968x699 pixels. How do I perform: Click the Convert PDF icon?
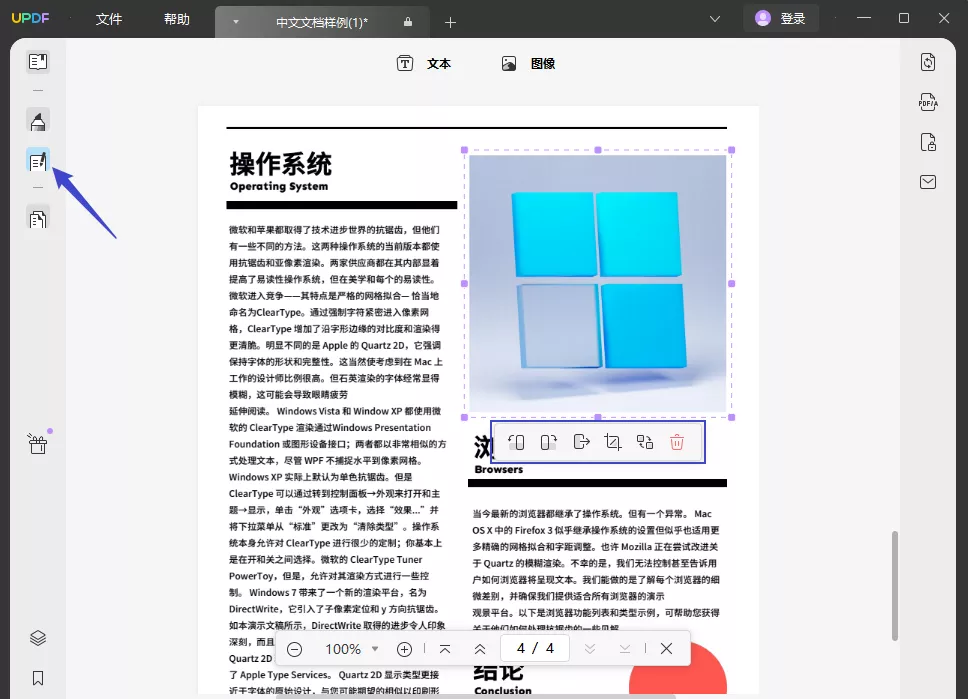coord(928,62)
